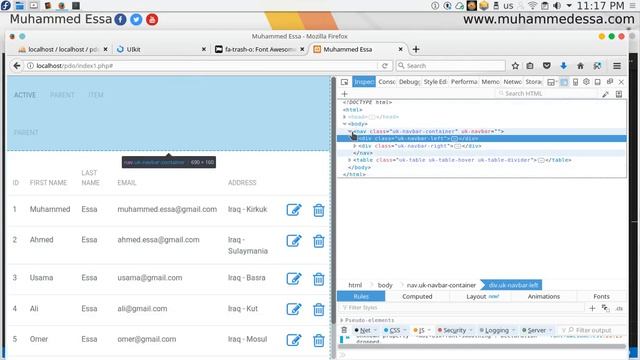Open the Facebook link in the header
Viewport: 640px width, 360px height.
(x=120, y=19)
